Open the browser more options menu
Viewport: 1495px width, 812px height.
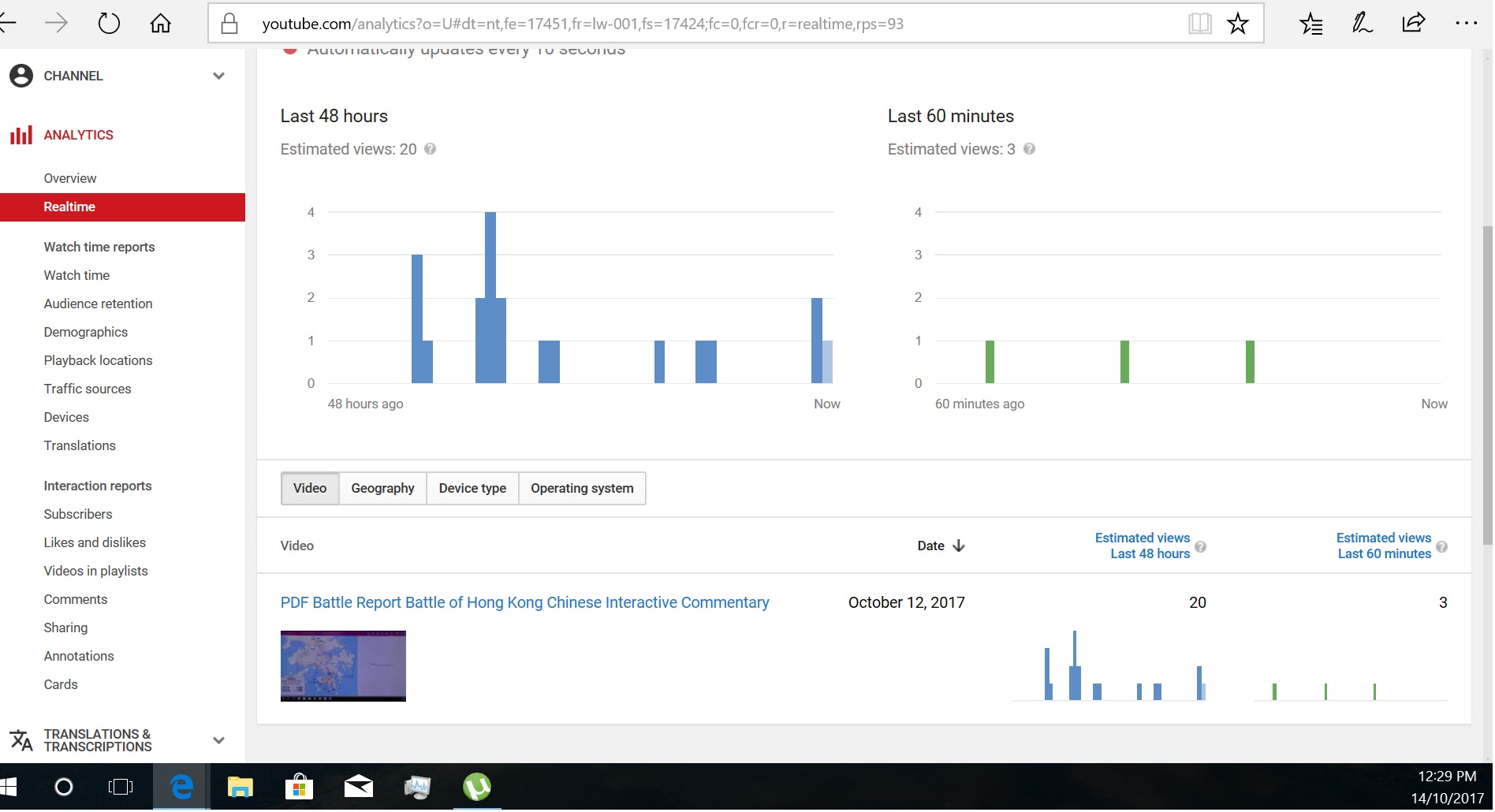pos(1467,23)
